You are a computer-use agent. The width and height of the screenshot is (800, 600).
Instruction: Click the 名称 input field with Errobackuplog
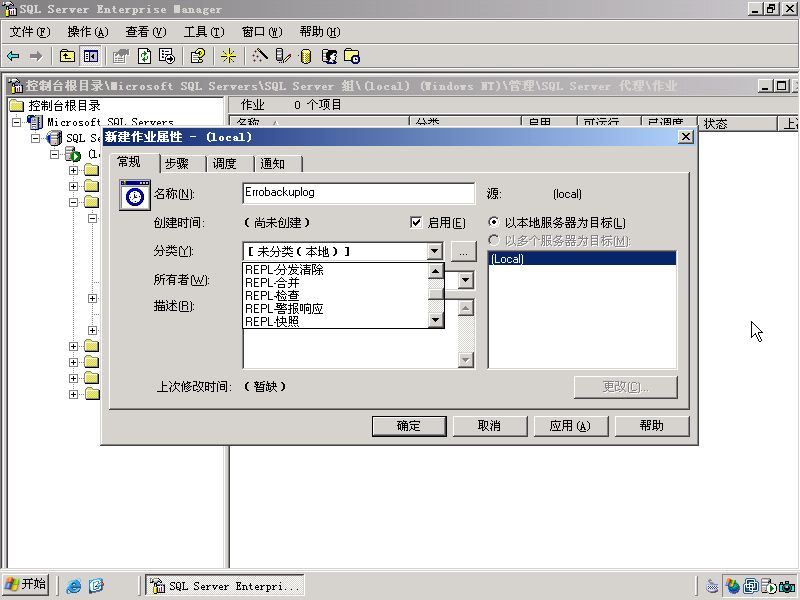[358, 193]
